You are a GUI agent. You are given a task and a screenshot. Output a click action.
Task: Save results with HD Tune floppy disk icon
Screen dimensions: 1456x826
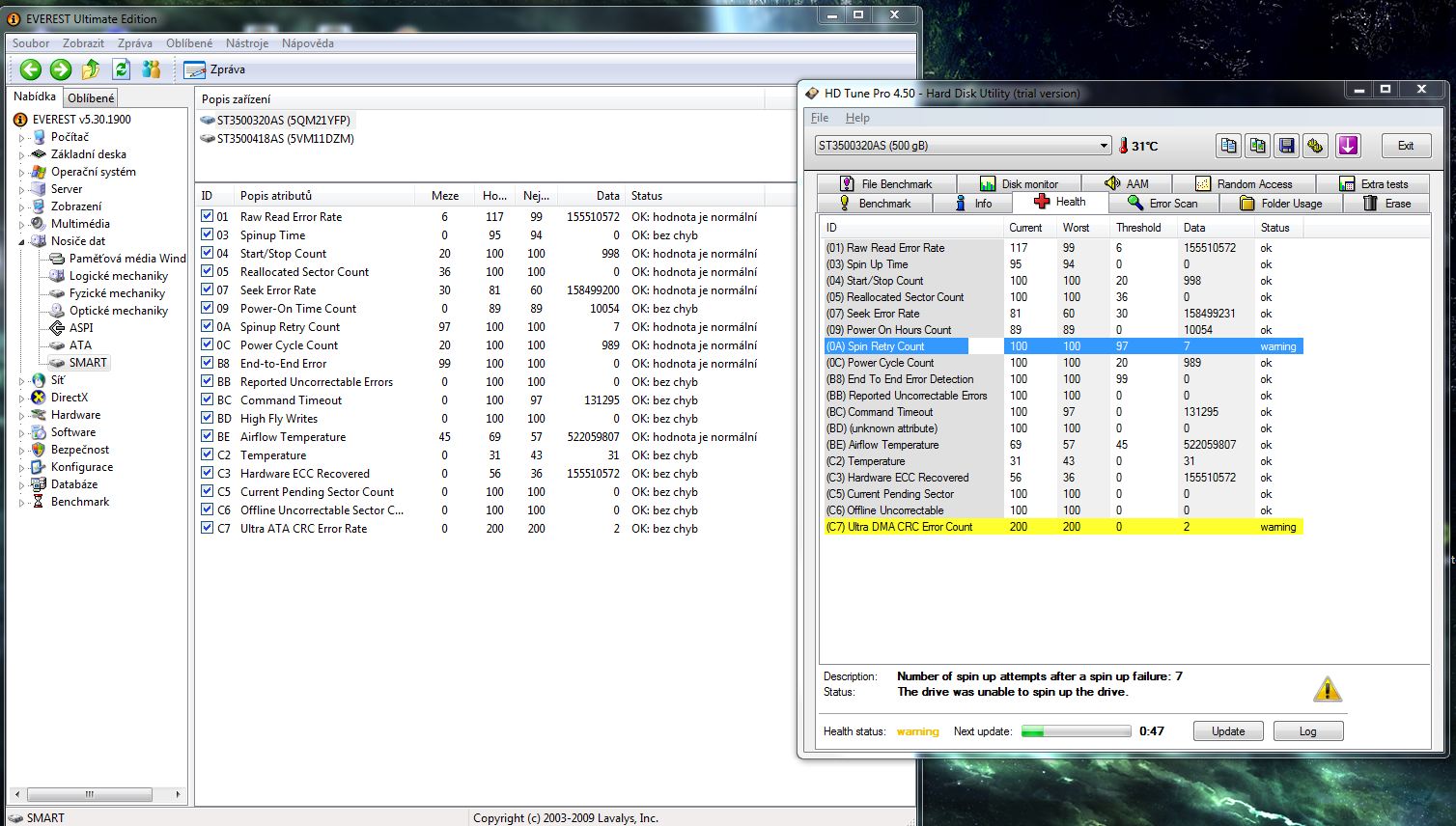(1286, 146)
